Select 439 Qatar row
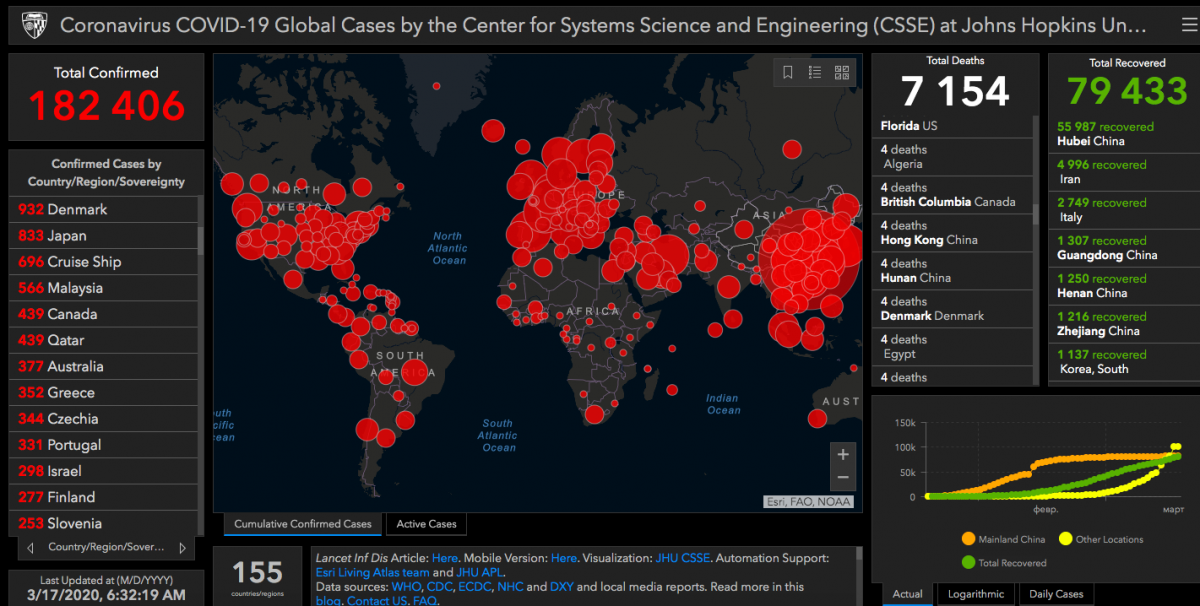 [x=105, y=340]
